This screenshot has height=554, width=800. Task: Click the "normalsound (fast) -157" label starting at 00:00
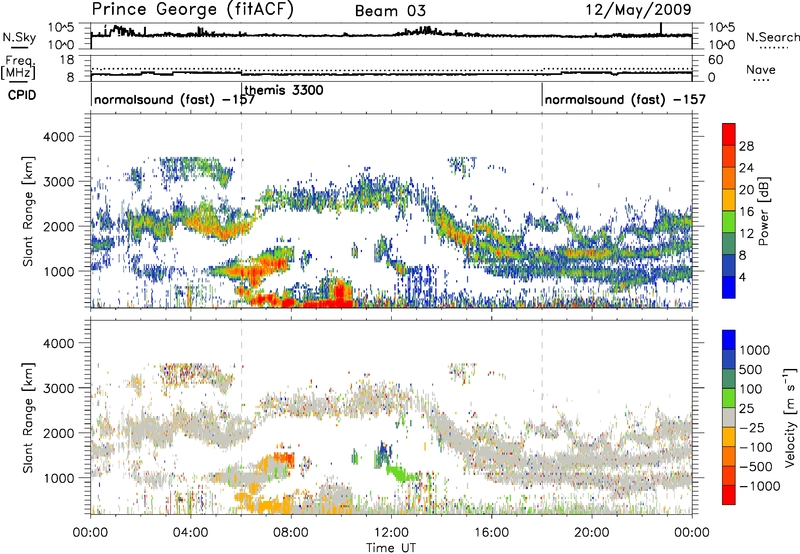click(x=174, y=99)
